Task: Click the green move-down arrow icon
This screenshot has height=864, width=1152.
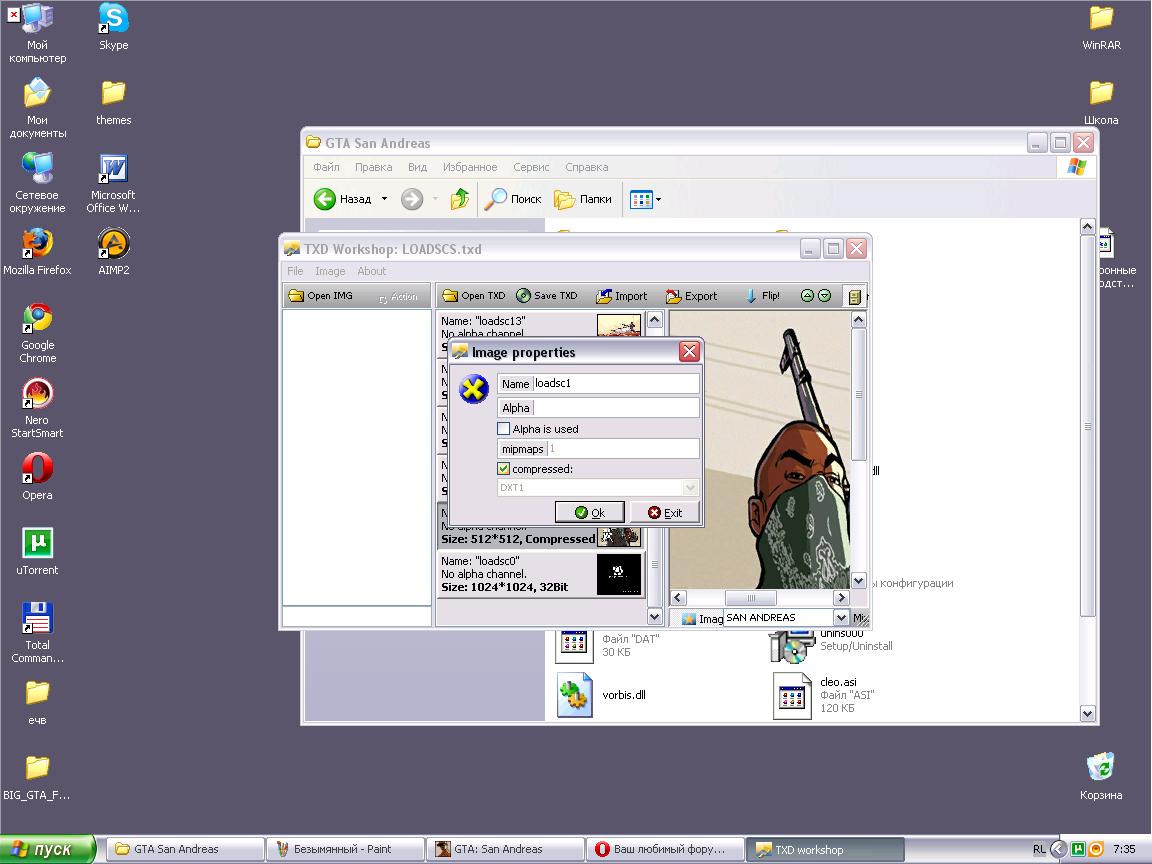Action: [x=824, y=296]
